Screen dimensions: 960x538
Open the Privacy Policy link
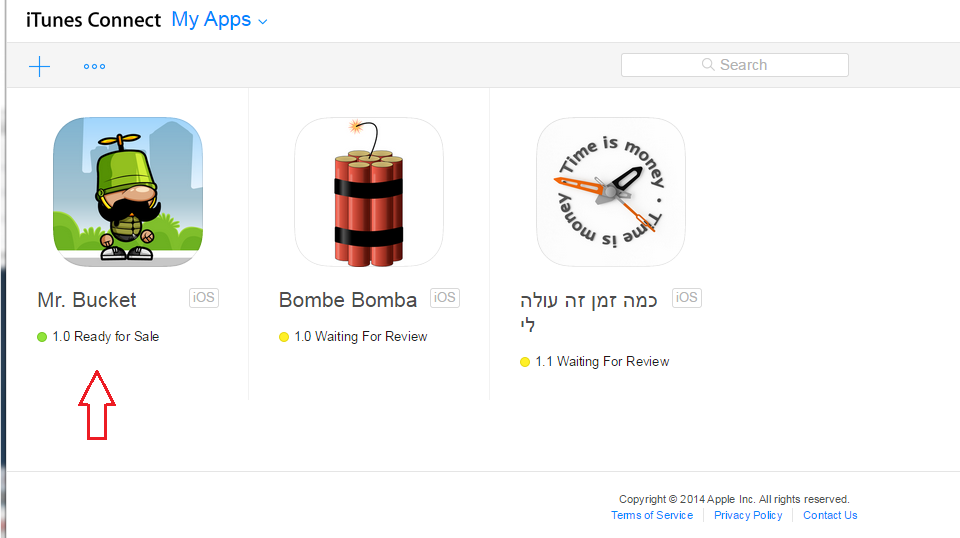[748, 515]
